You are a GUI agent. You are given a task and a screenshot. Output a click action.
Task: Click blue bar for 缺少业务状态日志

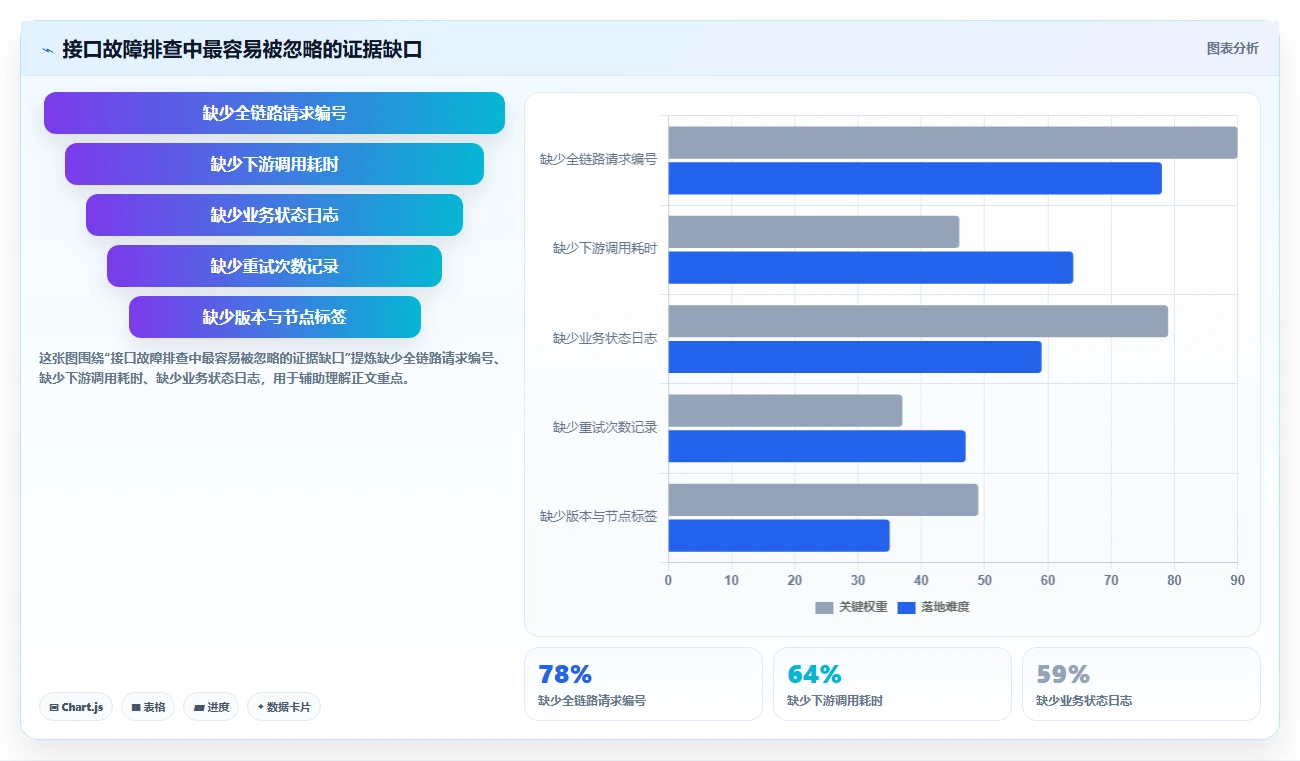(x=855, y=357)
